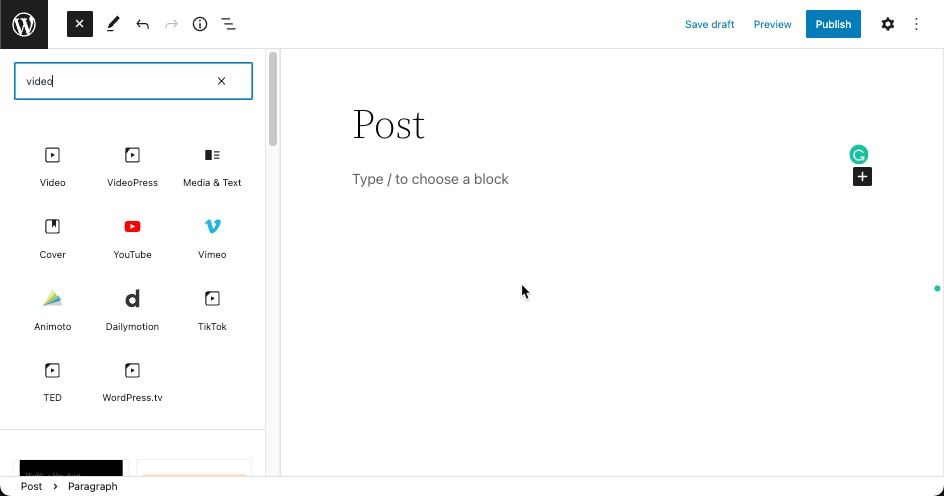The height and width of the screenshot is (496, 944).
Task: Pick the TikTok embed block
Action: tap(212, 309)
